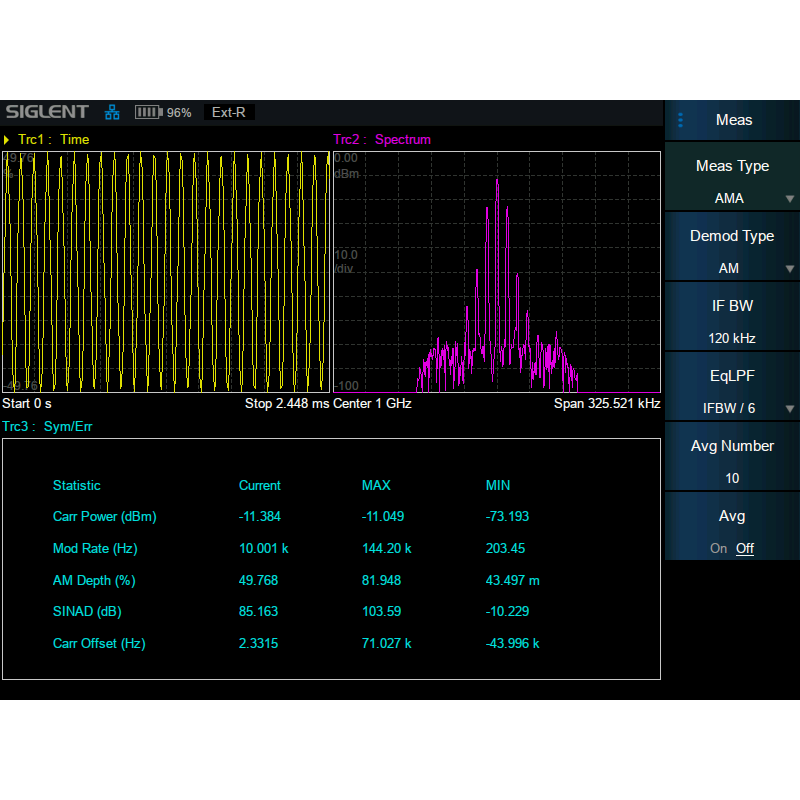The height and width of the screenshot is (800, 800).
Task: Click the magenta spectrum peak in Trc2
Action: (497, 184)
